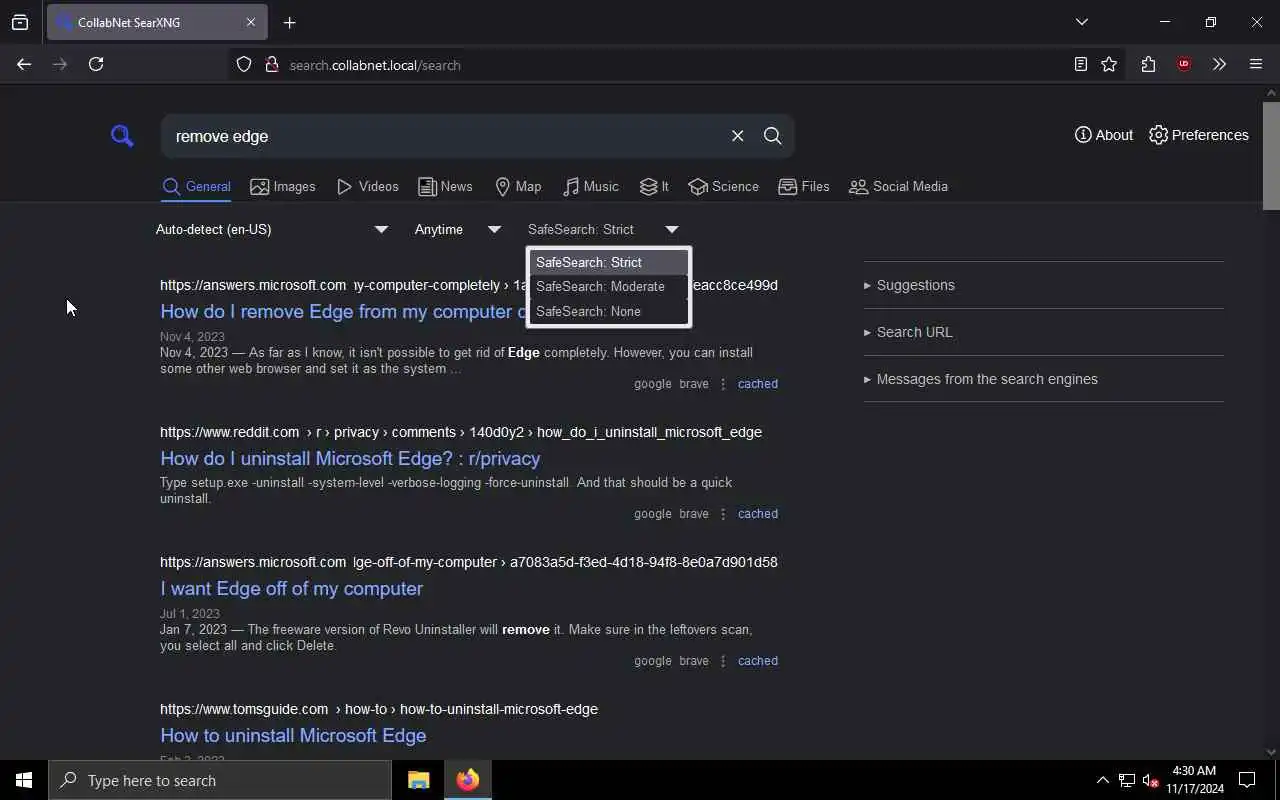Open uBlock Origin extension icon
Screen dimensions: 1280x800
pos(1184,64)
